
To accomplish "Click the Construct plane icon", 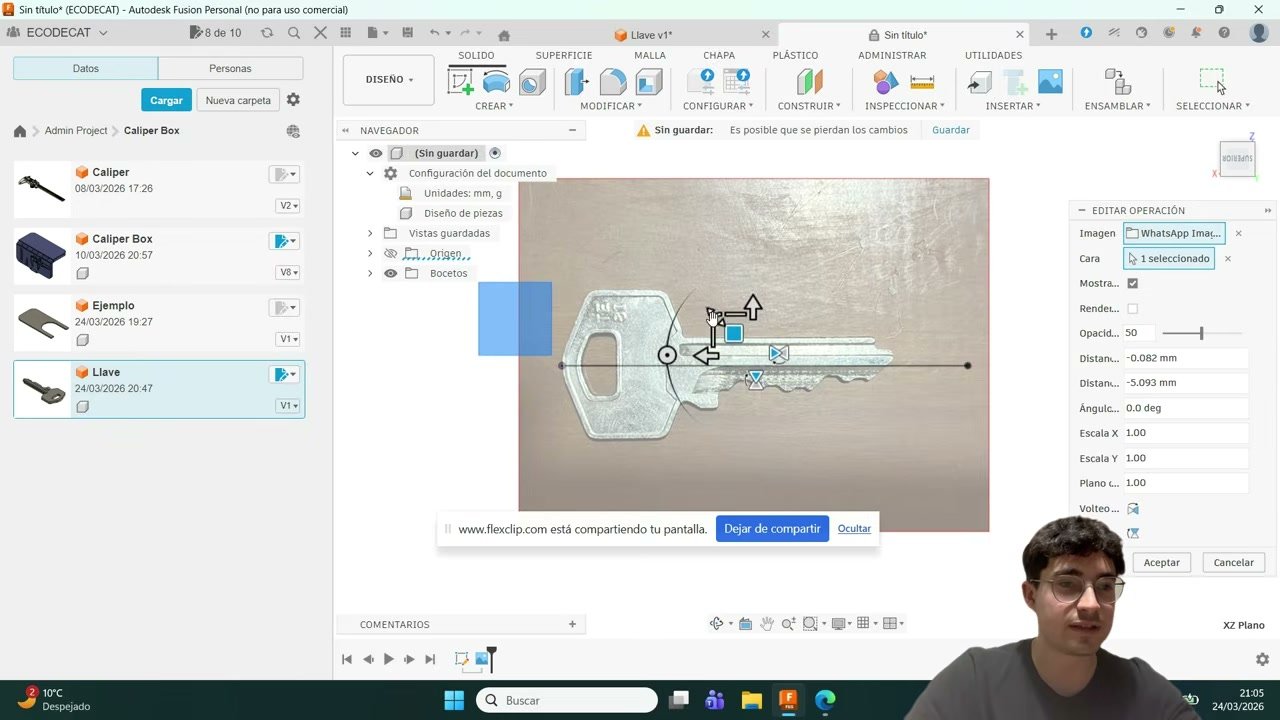I will [809, 81].
